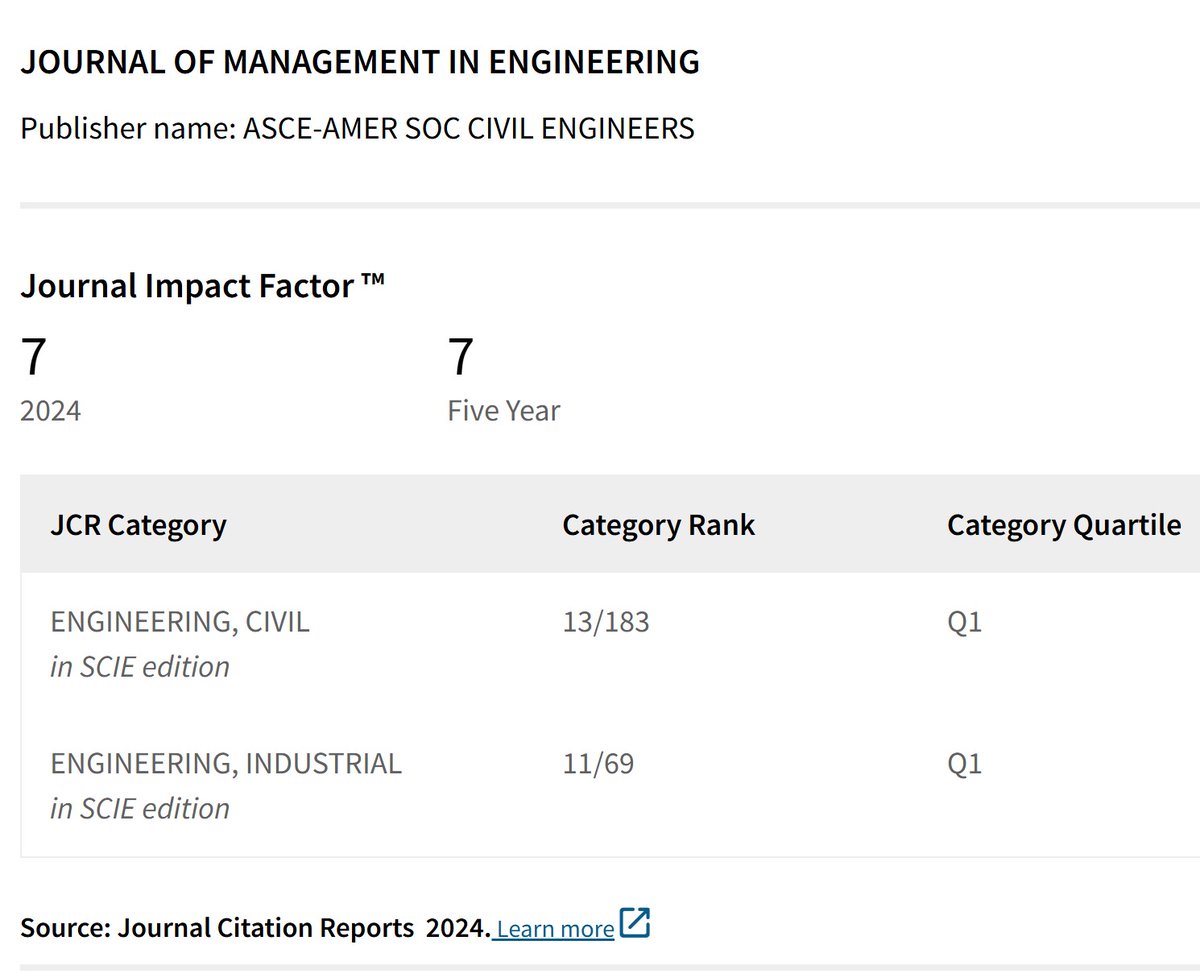The width and height of the screenshot is (1200, 978).
Task: Click the rank value 13/183
Action: click(x=606, y=622)
